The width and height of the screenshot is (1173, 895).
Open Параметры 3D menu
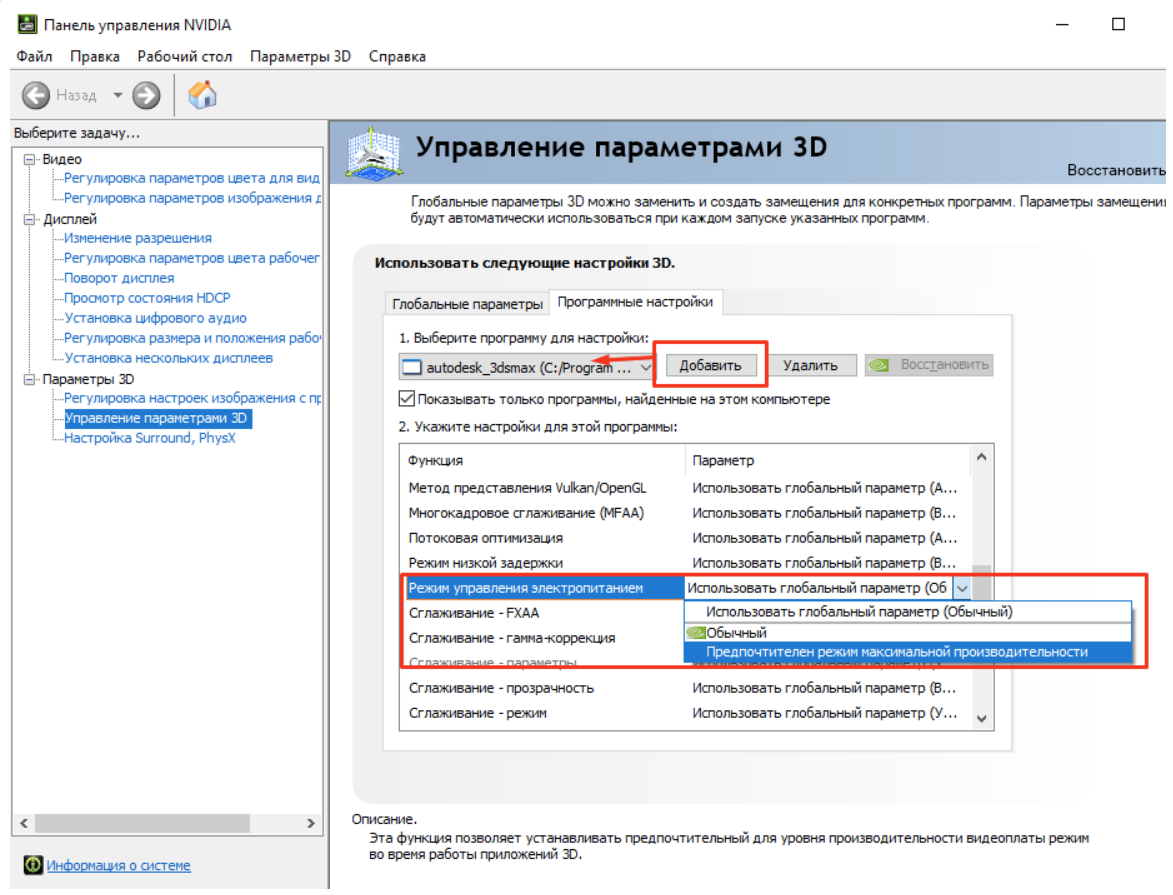point(300,56)
